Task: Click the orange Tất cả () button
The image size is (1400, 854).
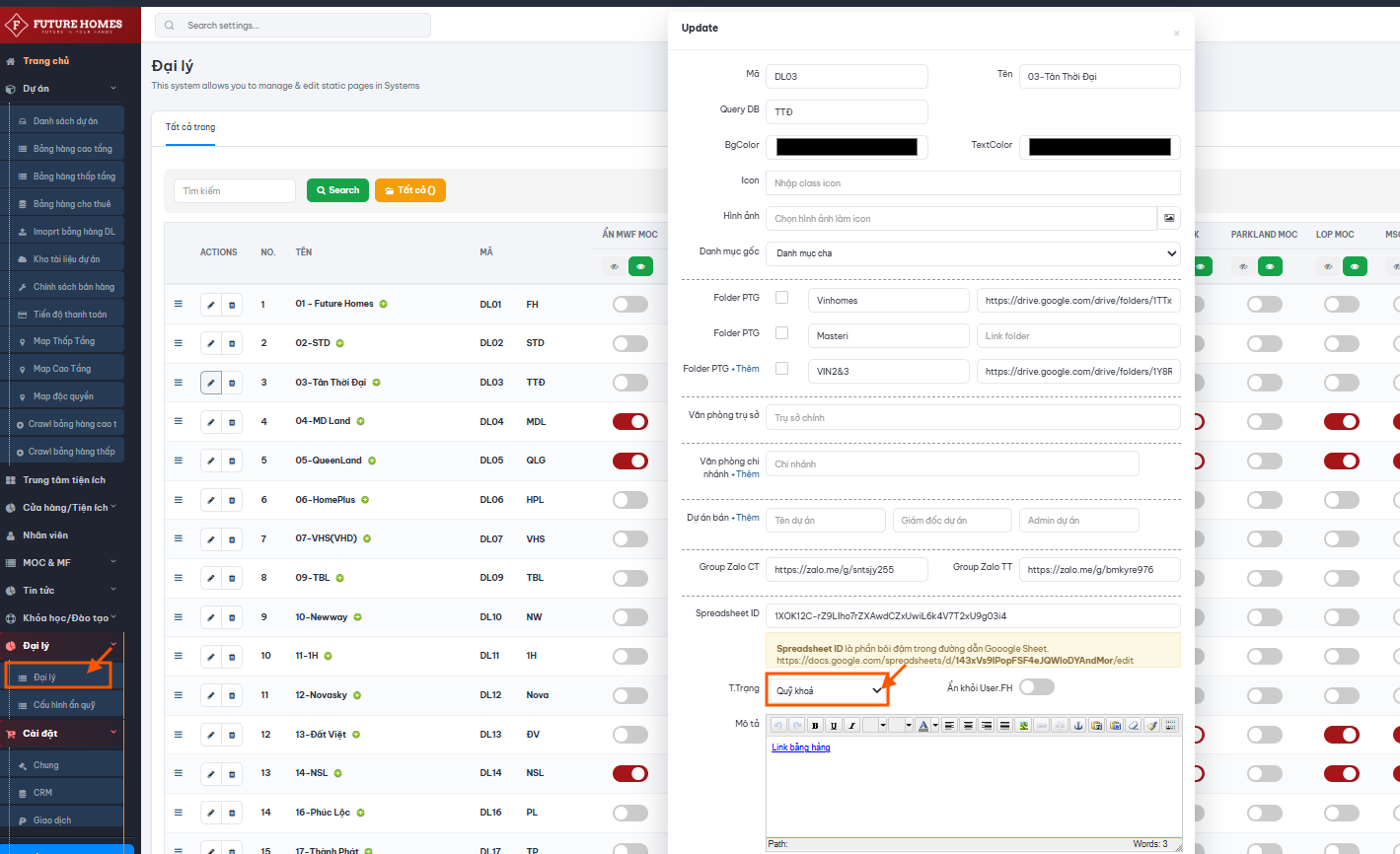Action: pos(410,190)
